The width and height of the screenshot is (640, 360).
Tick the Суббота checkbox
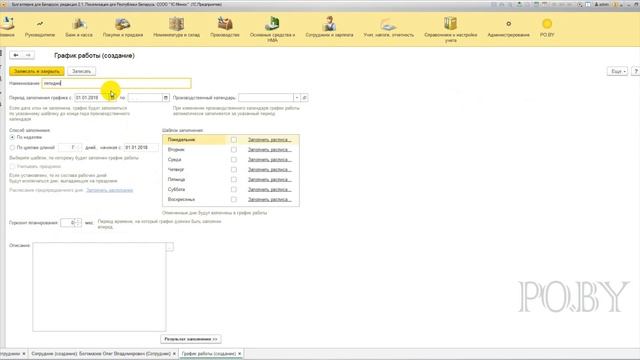tap(233, 189)
